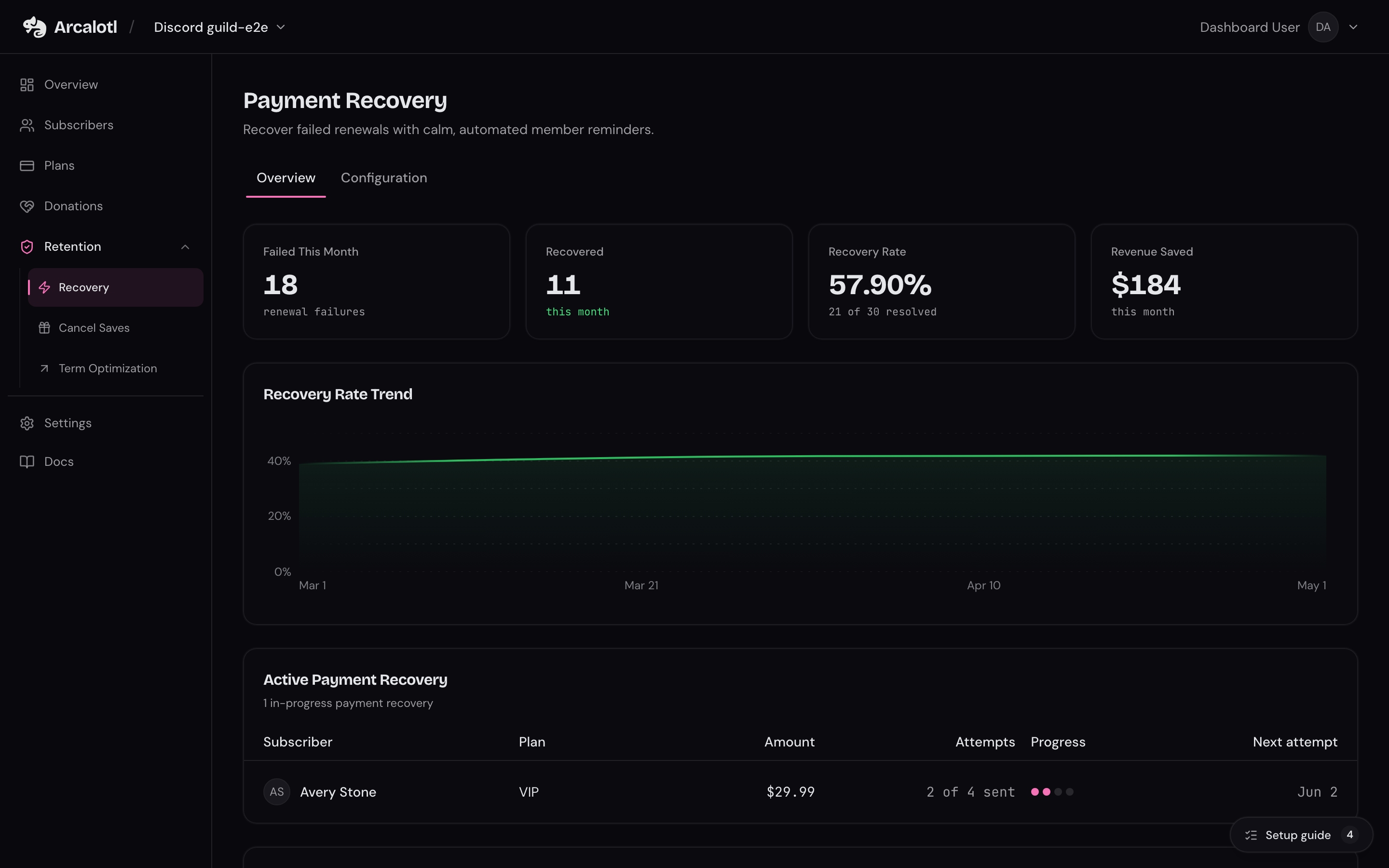
Task: Click the Plans card icon
Action: click(x=27, y=166)
